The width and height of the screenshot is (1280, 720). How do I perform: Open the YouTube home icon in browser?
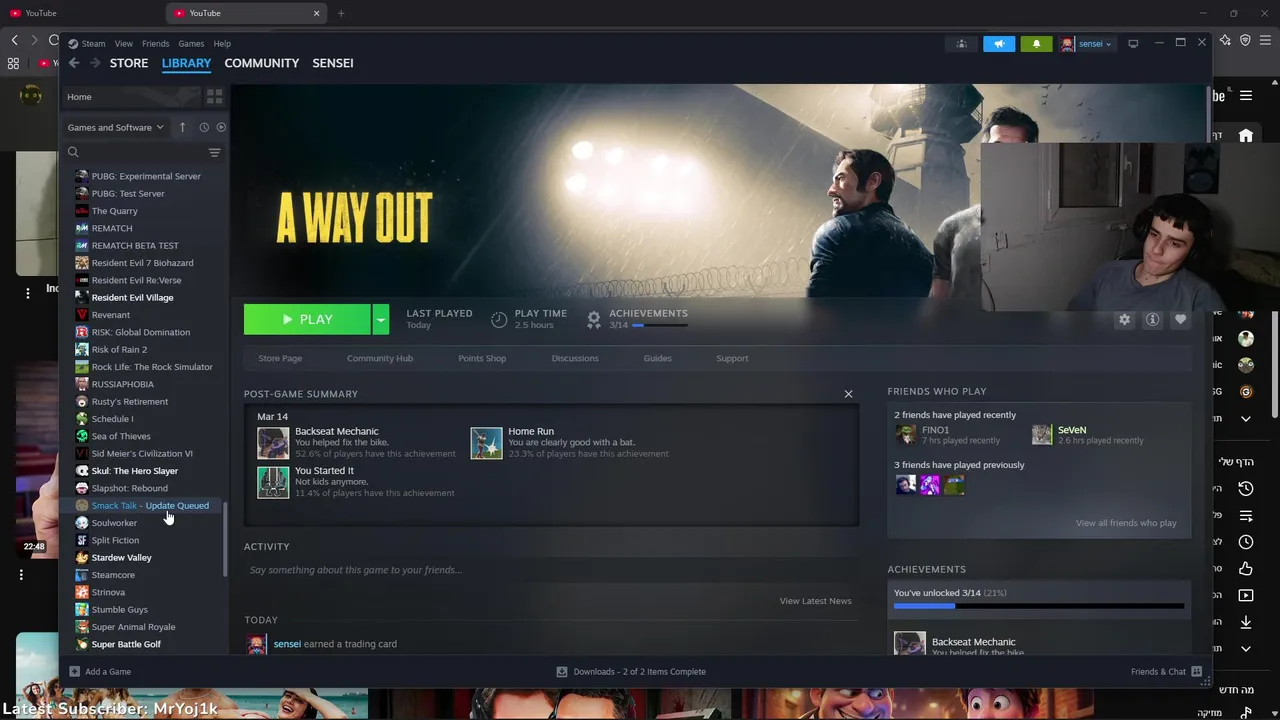(1245, 136)
